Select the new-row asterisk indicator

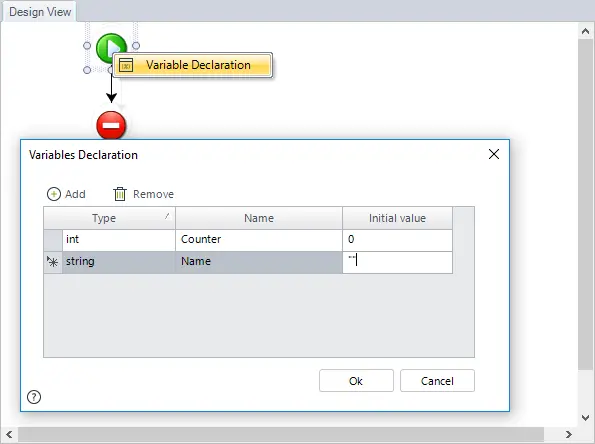click(x=53, y=262)
